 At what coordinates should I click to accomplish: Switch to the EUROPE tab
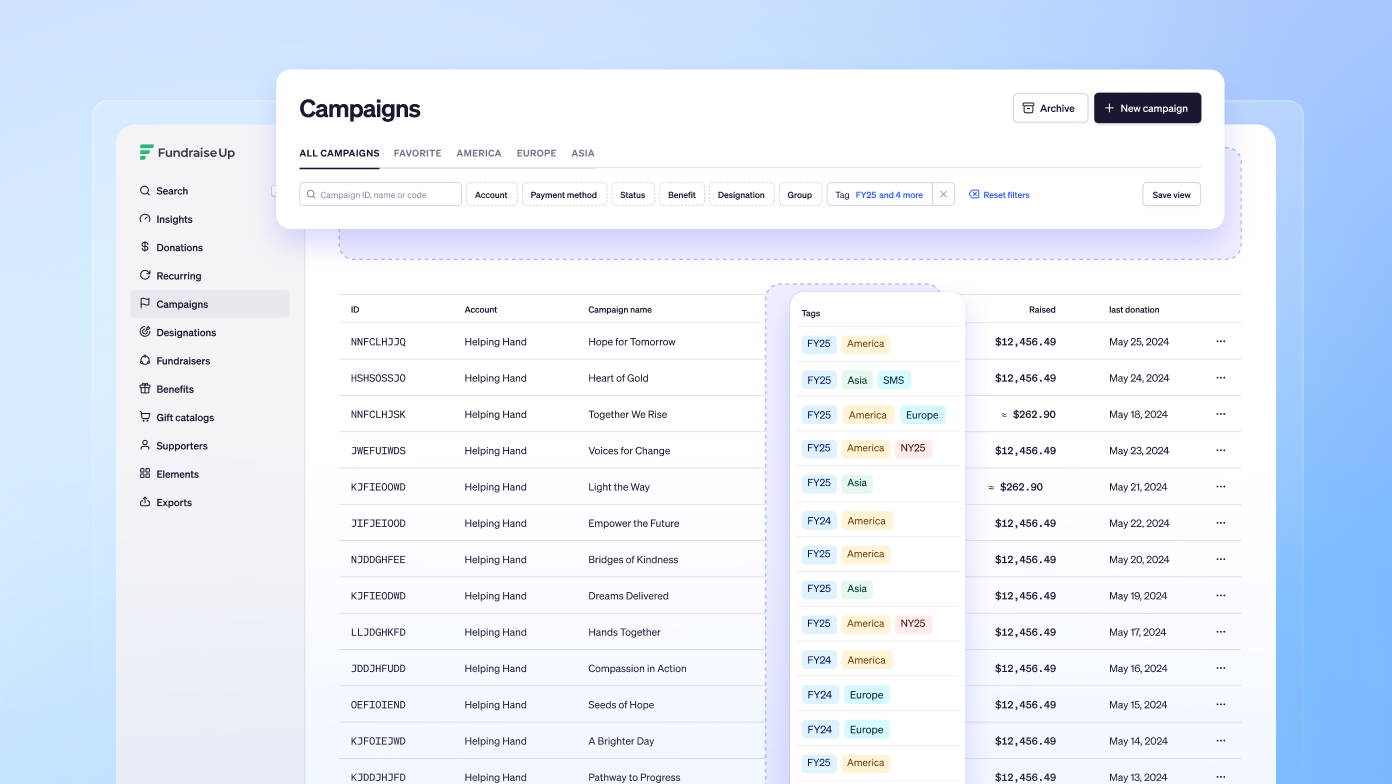536,153
